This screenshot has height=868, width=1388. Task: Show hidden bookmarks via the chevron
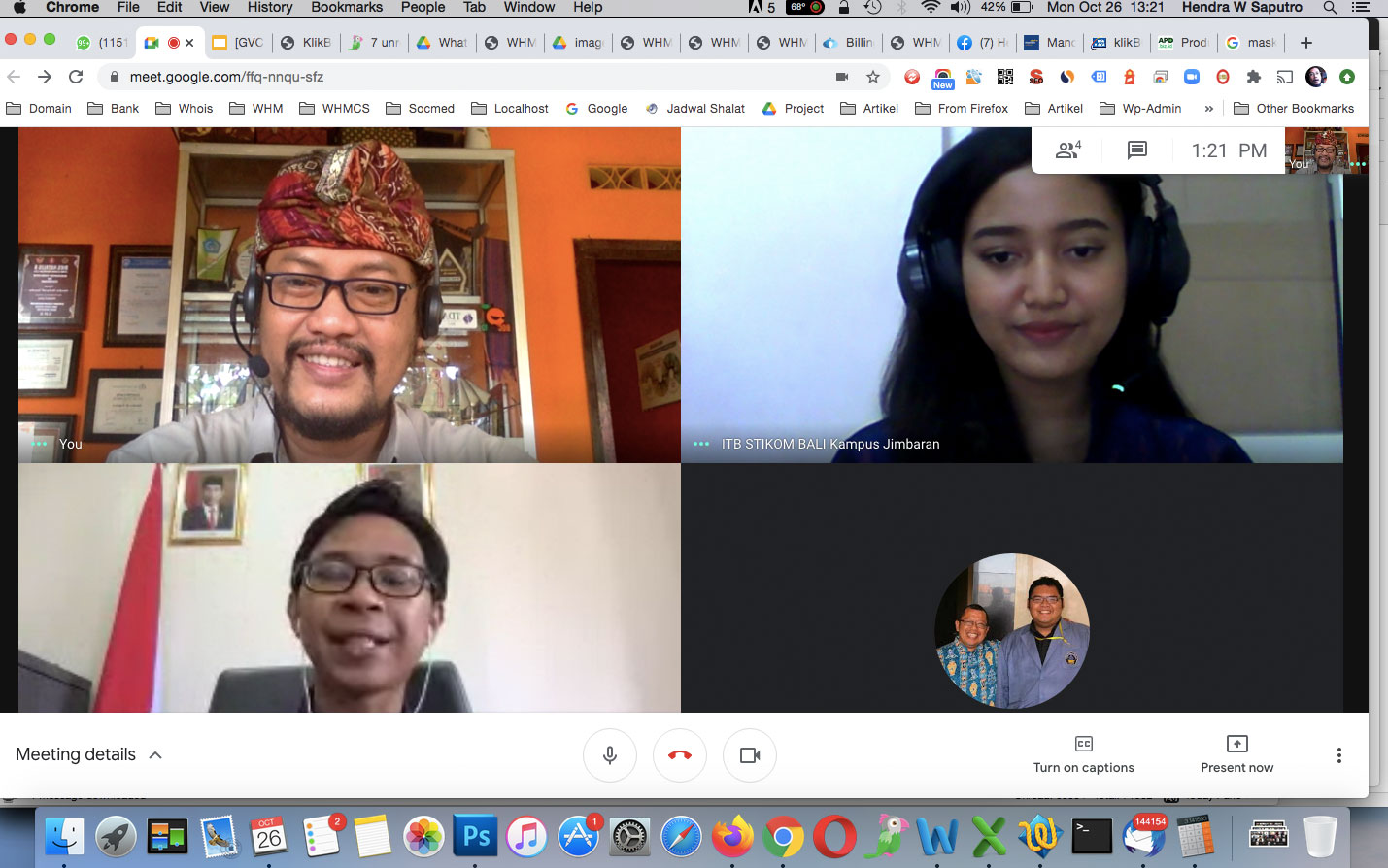coord(1209,109)
